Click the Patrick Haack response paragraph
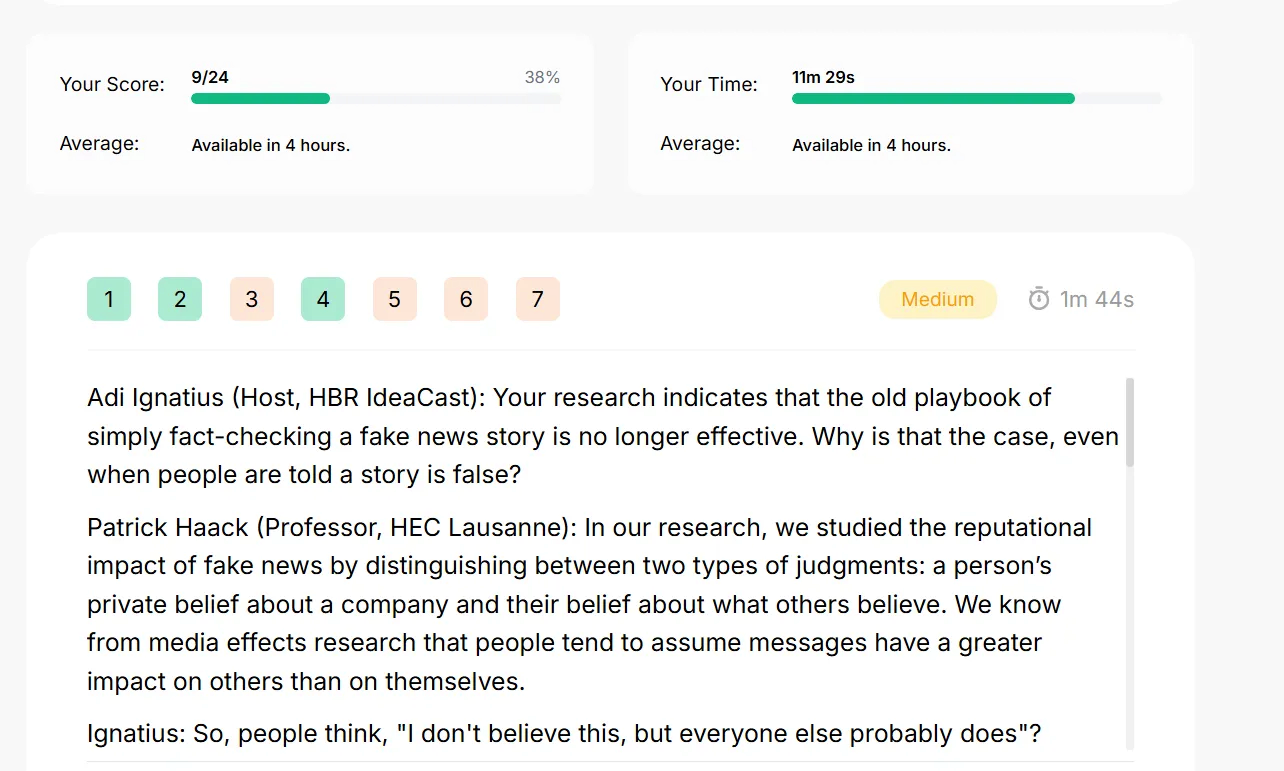Screen dimensions: 1284x771 coord(590,604)
